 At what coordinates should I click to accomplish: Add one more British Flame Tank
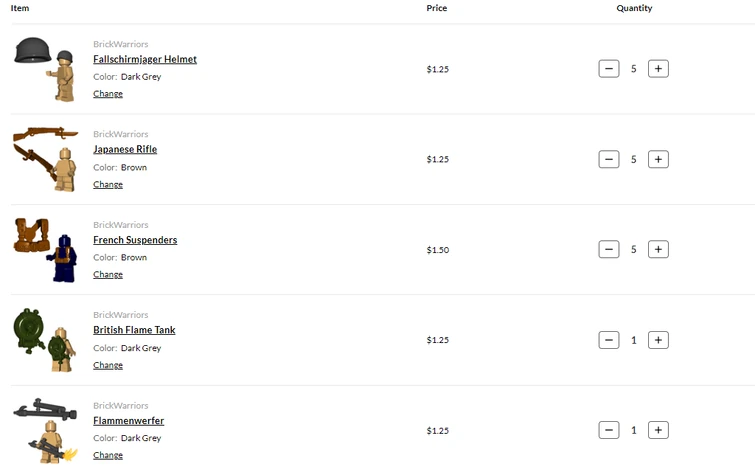[658, 340]
